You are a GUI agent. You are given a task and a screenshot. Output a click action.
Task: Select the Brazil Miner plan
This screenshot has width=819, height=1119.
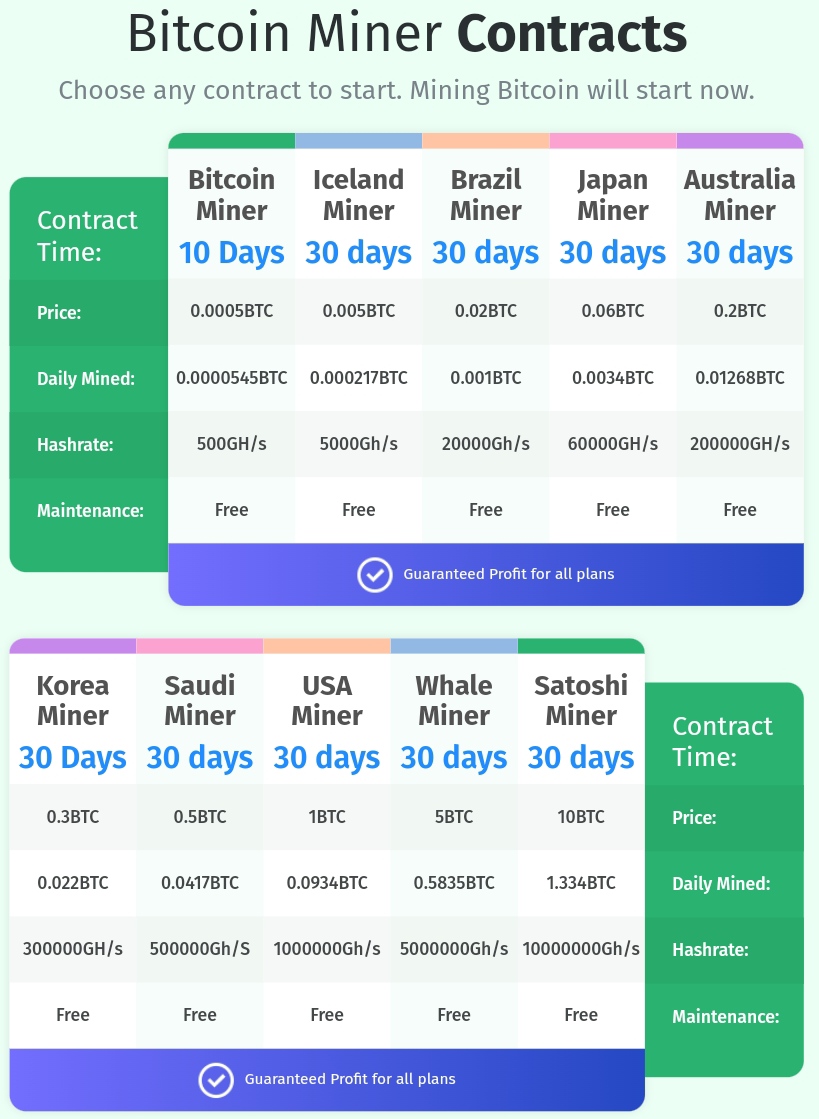pos(486,215)
